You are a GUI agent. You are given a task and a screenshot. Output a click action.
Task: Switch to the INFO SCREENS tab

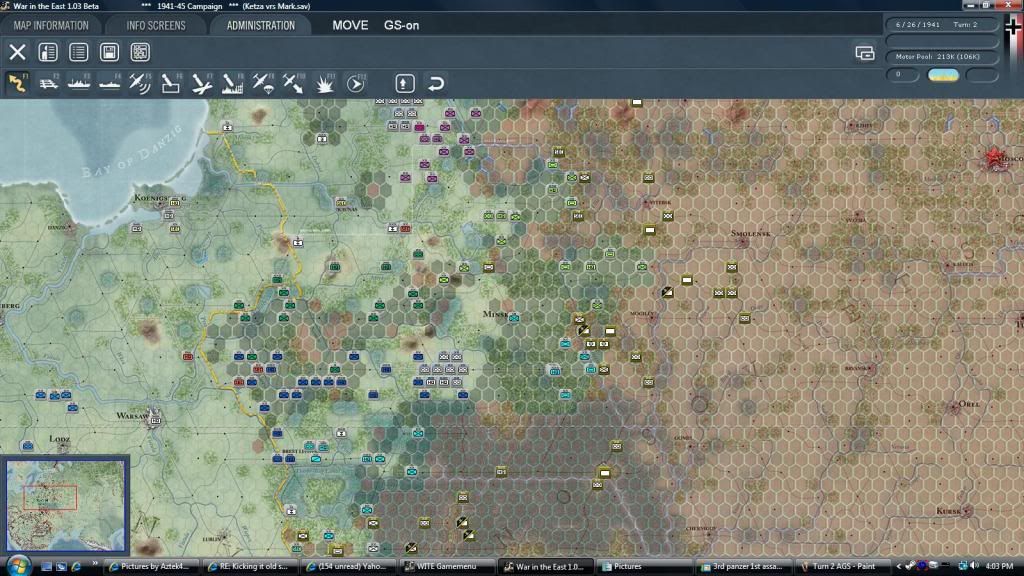pos(155,25)
